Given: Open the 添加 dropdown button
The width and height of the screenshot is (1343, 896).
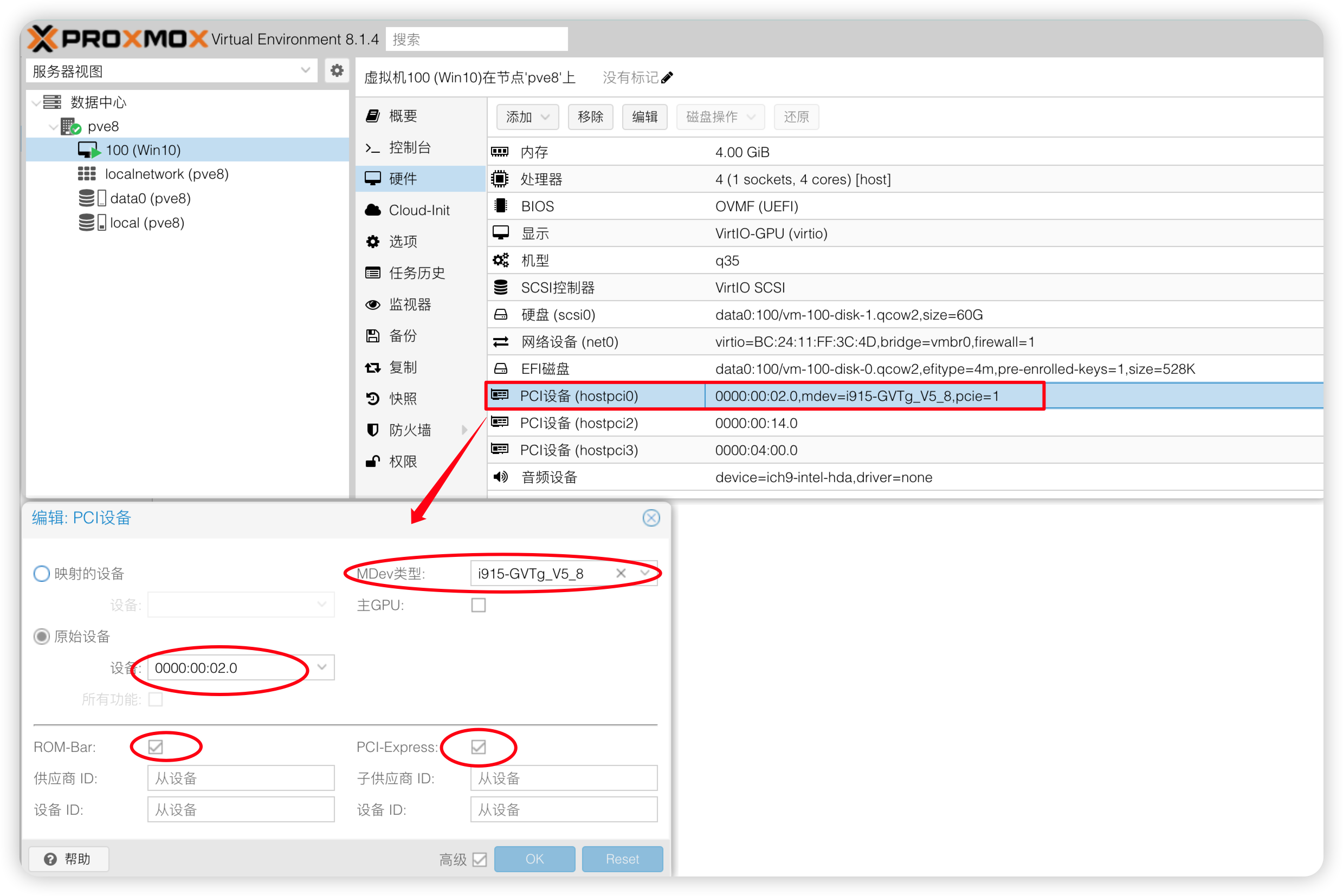Looking at the screenshot, I should 528,116.
